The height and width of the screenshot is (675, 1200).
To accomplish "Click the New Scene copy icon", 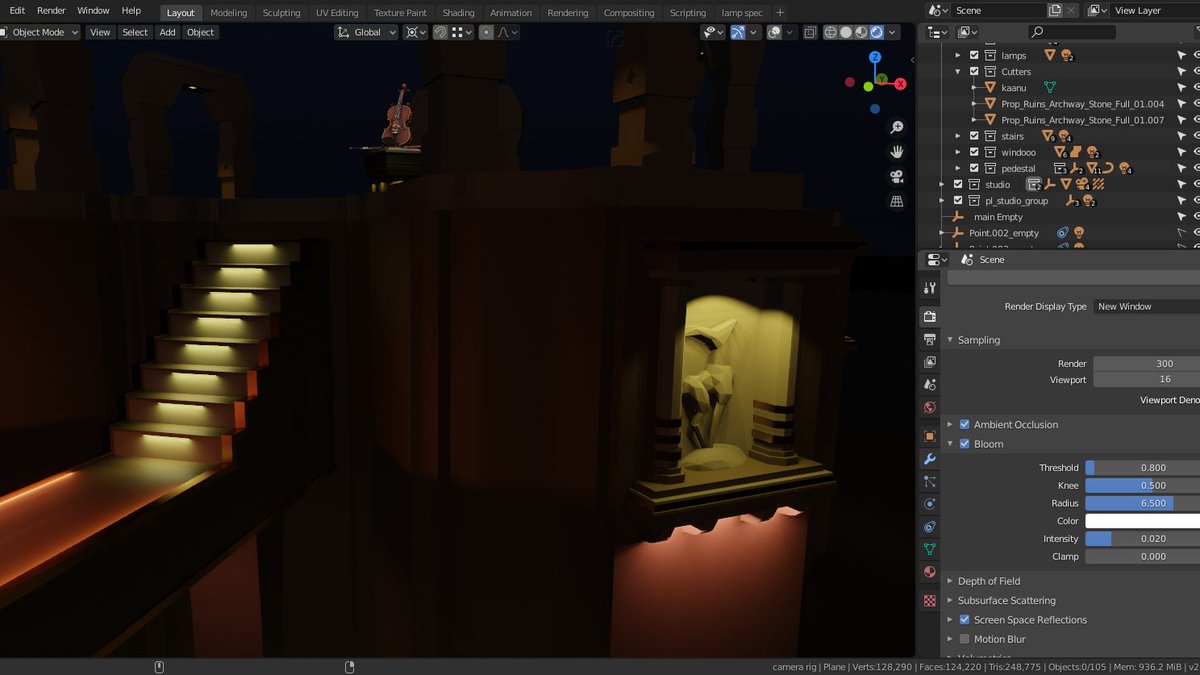I will pyautogui.click(x=1055, y=10).
